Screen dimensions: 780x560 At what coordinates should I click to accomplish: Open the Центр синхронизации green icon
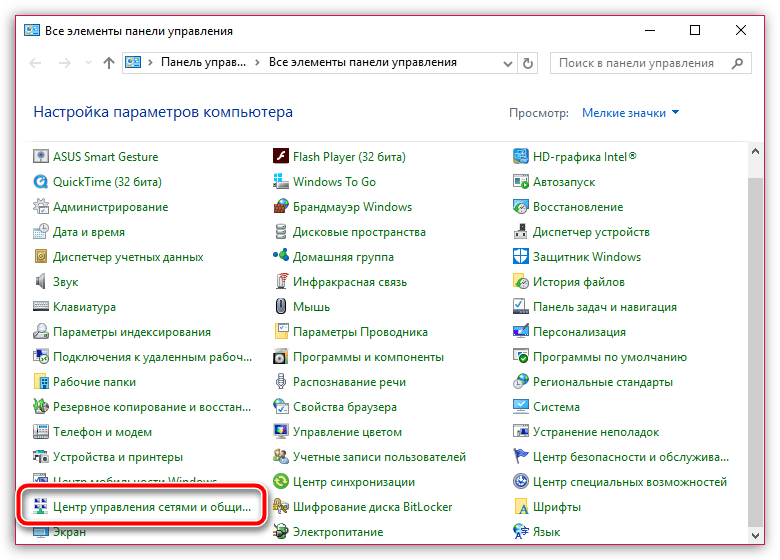pos(281,481)
